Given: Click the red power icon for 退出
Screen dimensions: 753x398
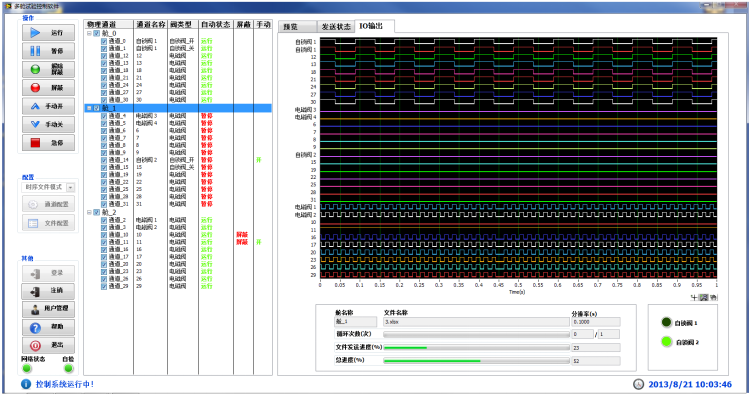Looking at the screenshot, I should coord(35,346).
